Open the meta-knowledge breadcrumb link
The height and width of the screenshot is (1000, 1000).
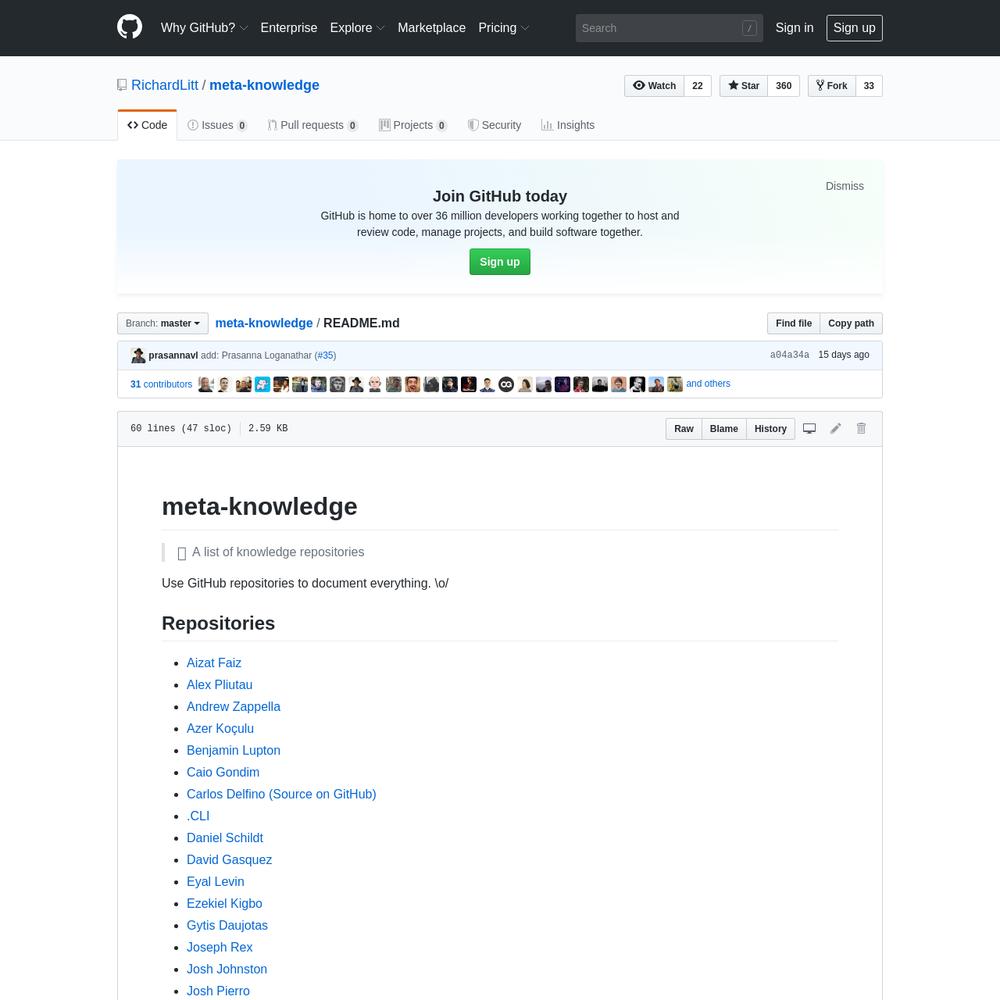coord(264,323)
